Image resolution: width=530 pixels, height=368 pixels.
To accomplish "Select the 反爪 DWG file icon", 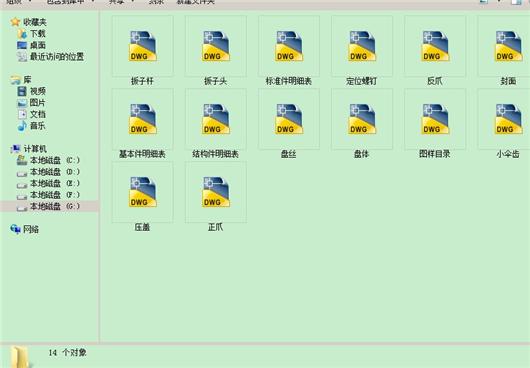I will tap(435, 46).
